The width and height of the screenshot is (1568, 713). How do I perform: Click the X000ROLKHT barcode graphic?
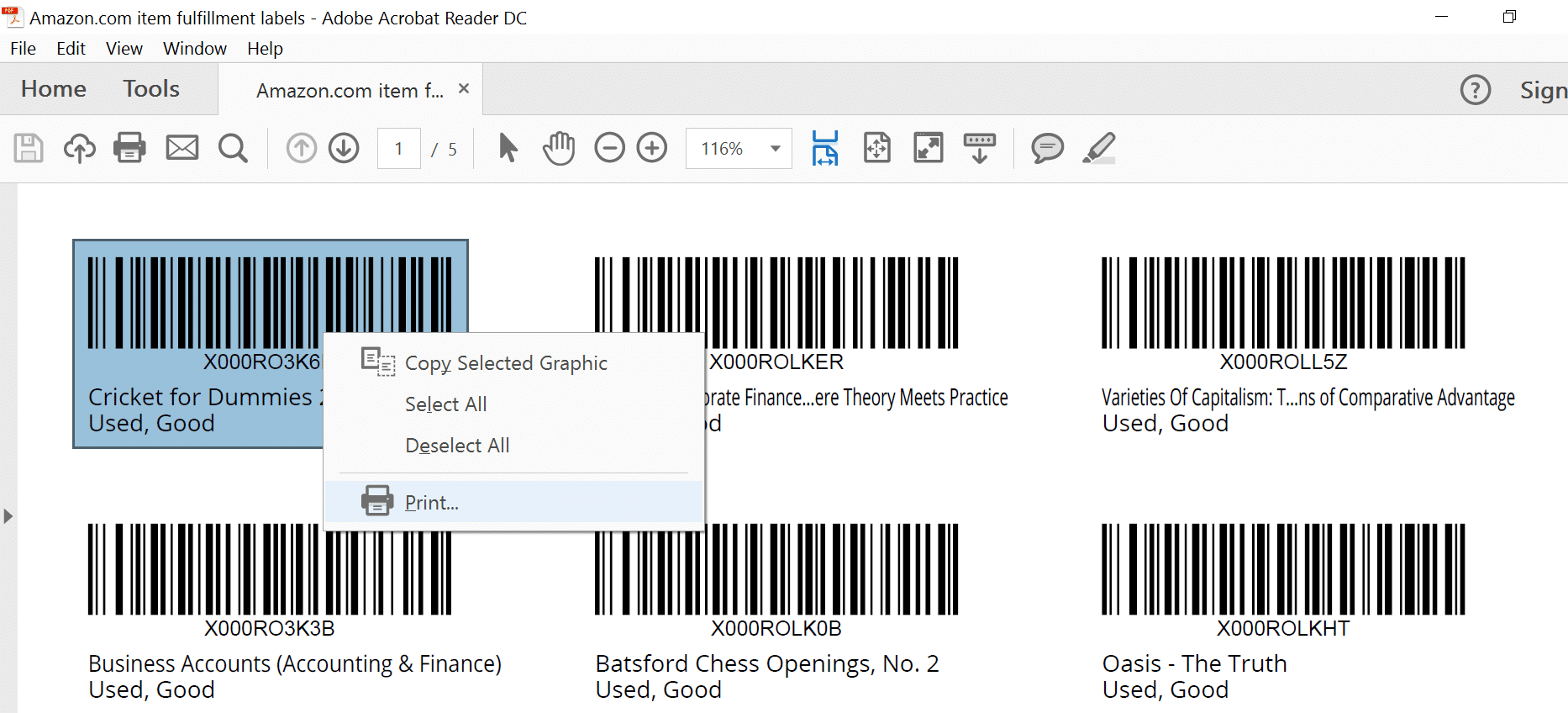[x=1283, y=569]
